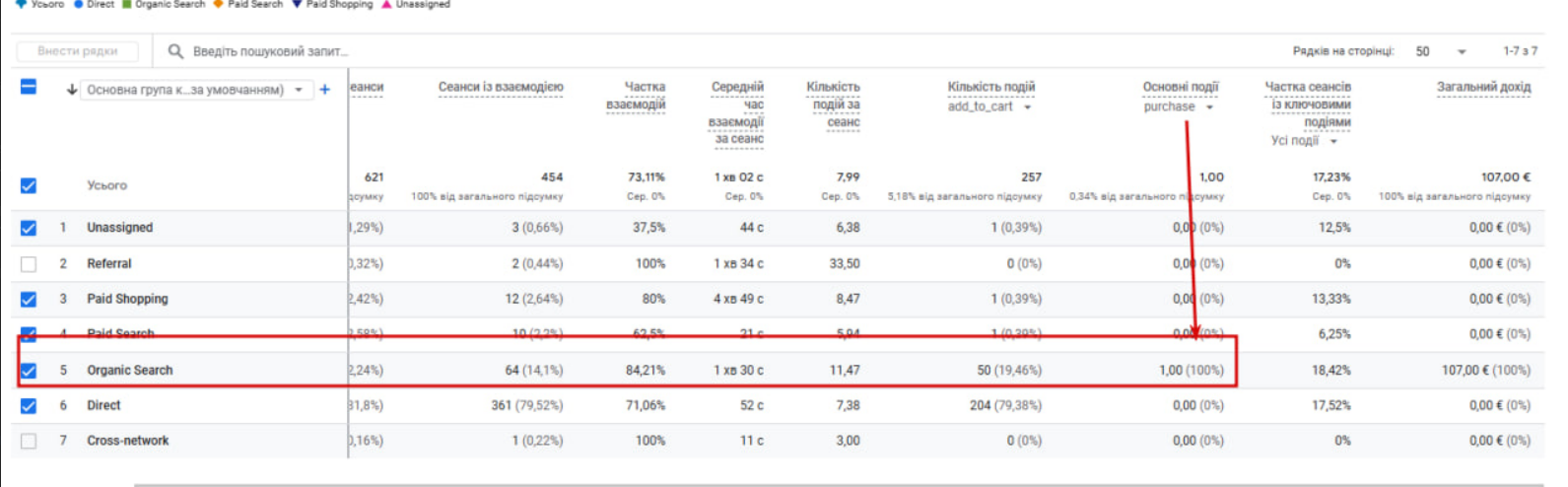Click the Organic Search row label
Viewport: 1568px width, 487px height.
(x=130, y=371)
